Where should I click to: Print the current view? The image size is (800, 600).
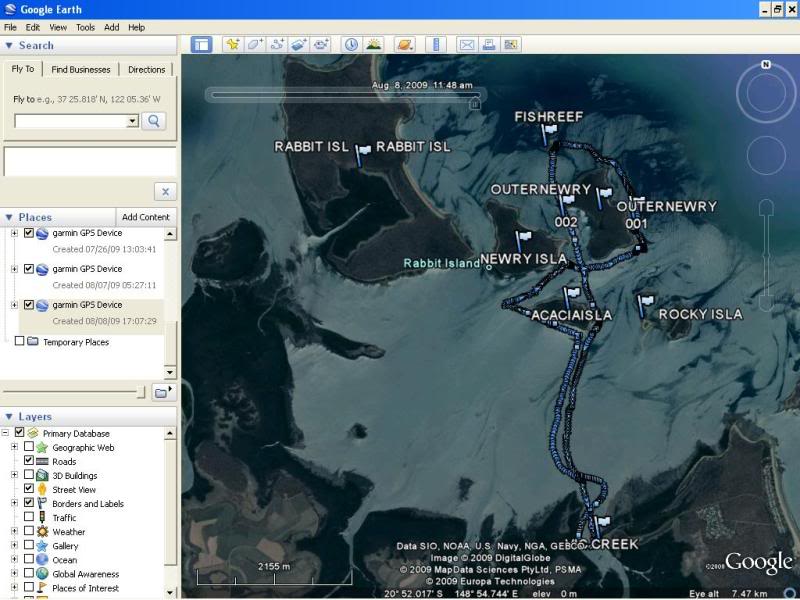tap(489, 45)
